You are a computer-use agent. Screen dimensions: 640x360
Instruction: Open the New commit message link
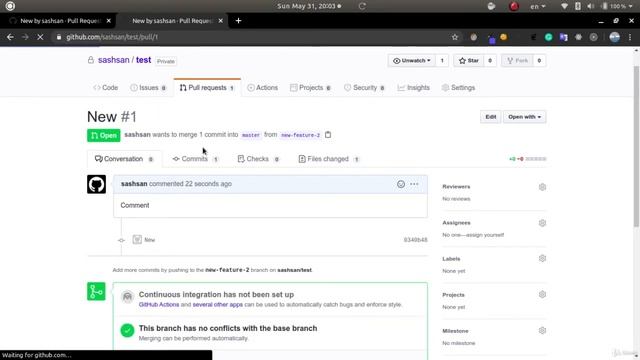150,240
